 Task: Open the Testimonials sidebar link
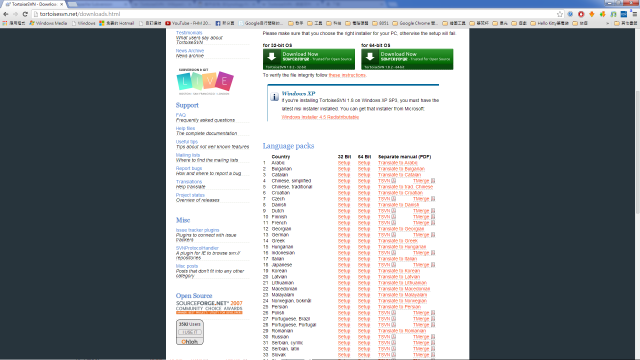tap(189, 33)
